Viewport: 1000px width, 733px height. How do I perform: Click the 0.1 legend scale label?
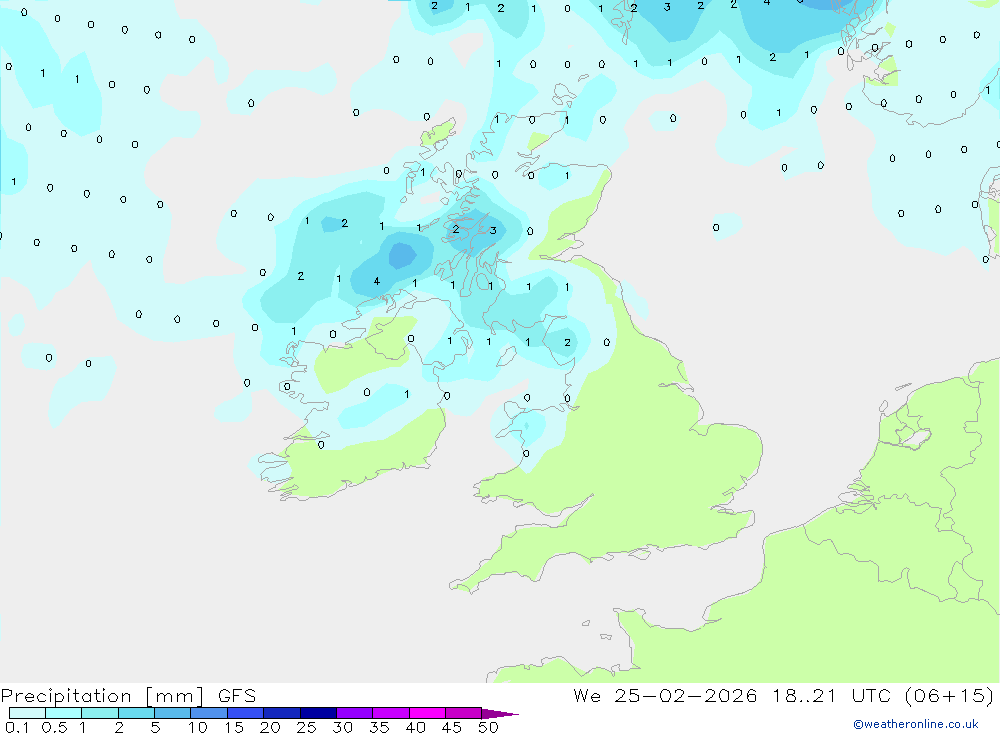[17, 727]
